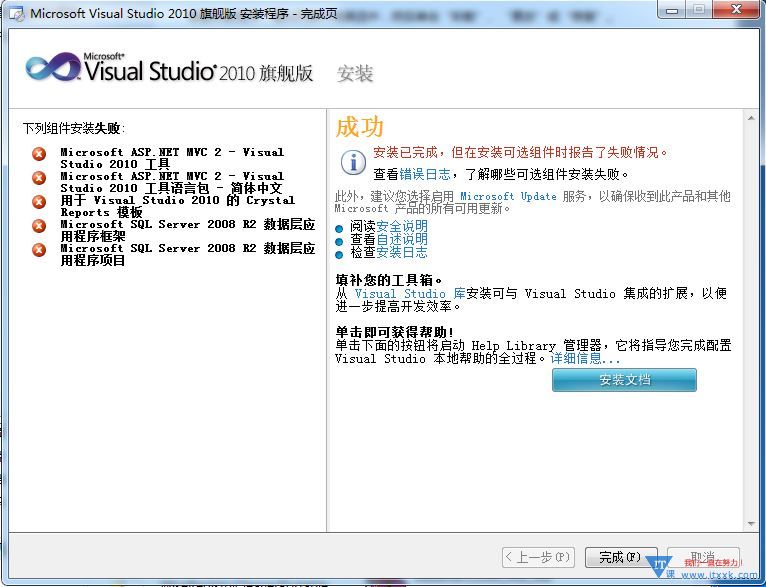Click the red message 安装已完成,但在安装可选组件时报告了失败情况
The width and height of the screenshot is (766, 587).
pyautogui.click(x=520, y=152)
